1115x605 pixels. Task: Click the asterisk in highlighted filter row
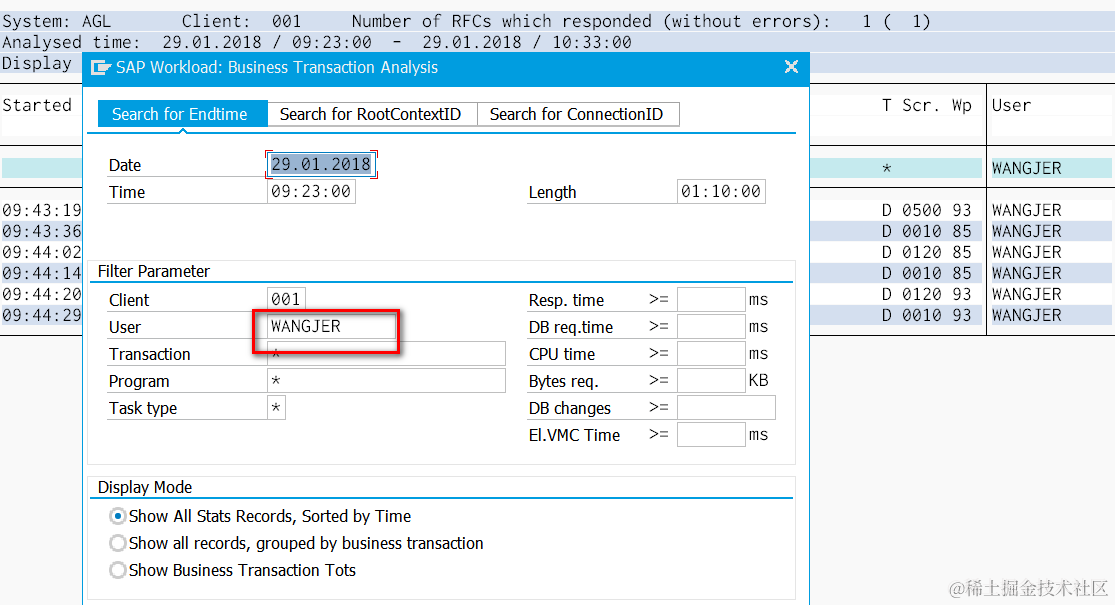coord(886,169)
